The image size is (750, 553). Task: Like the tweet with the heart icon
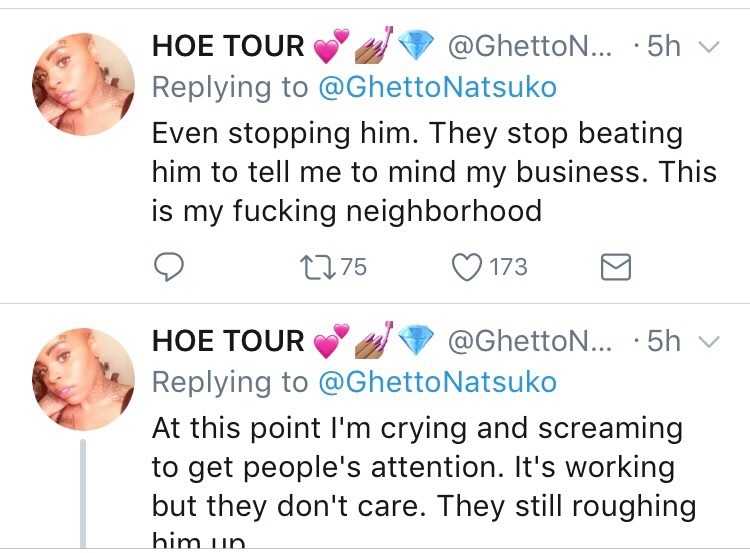468,267
